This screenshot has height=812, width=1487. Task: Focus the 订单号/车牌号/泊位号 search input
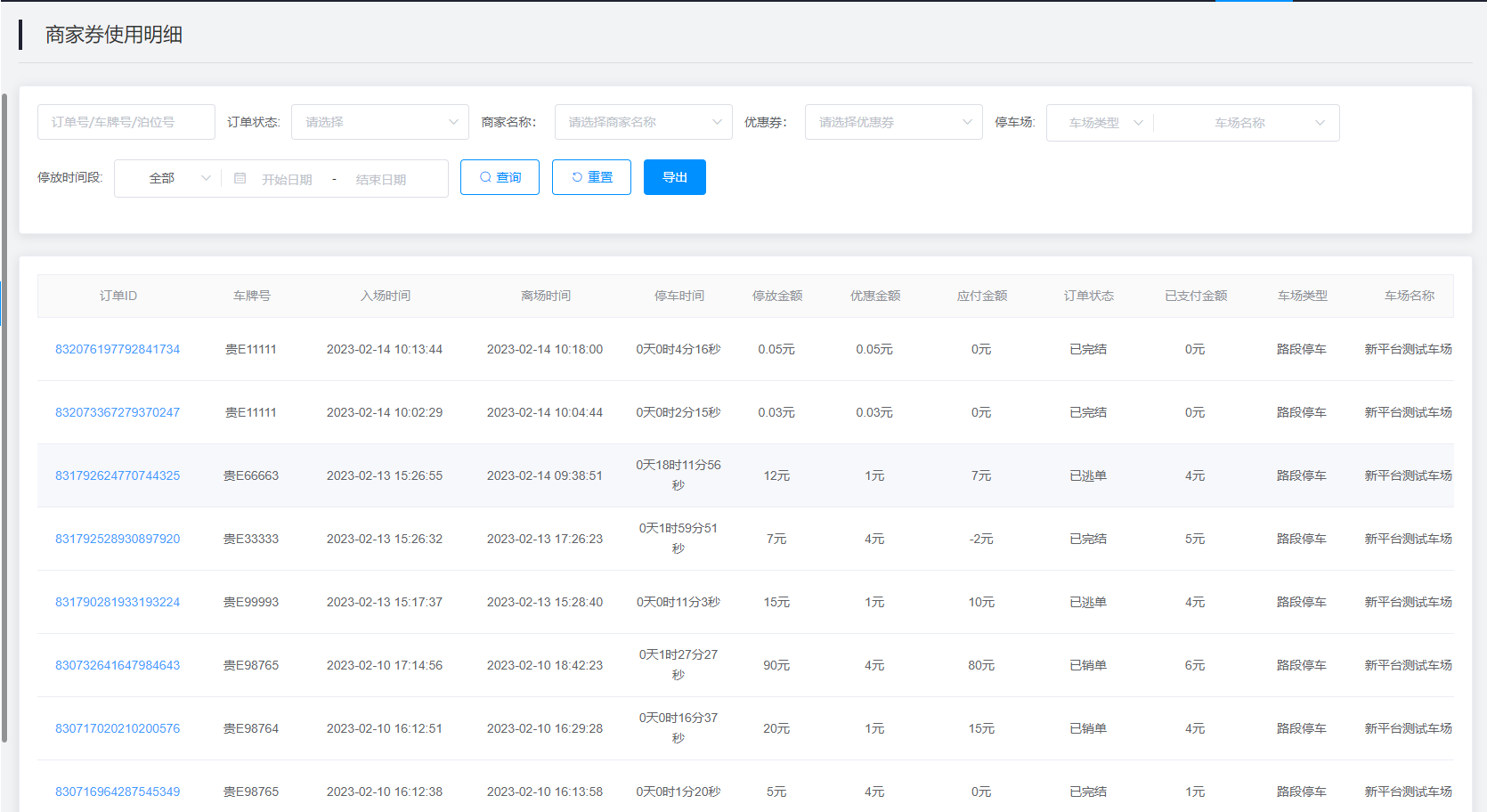point(126,122)
